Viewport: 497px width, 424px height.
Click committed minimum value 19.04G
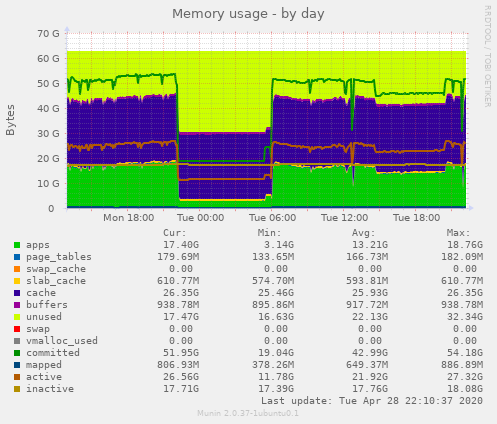click(x=276, y=353)
